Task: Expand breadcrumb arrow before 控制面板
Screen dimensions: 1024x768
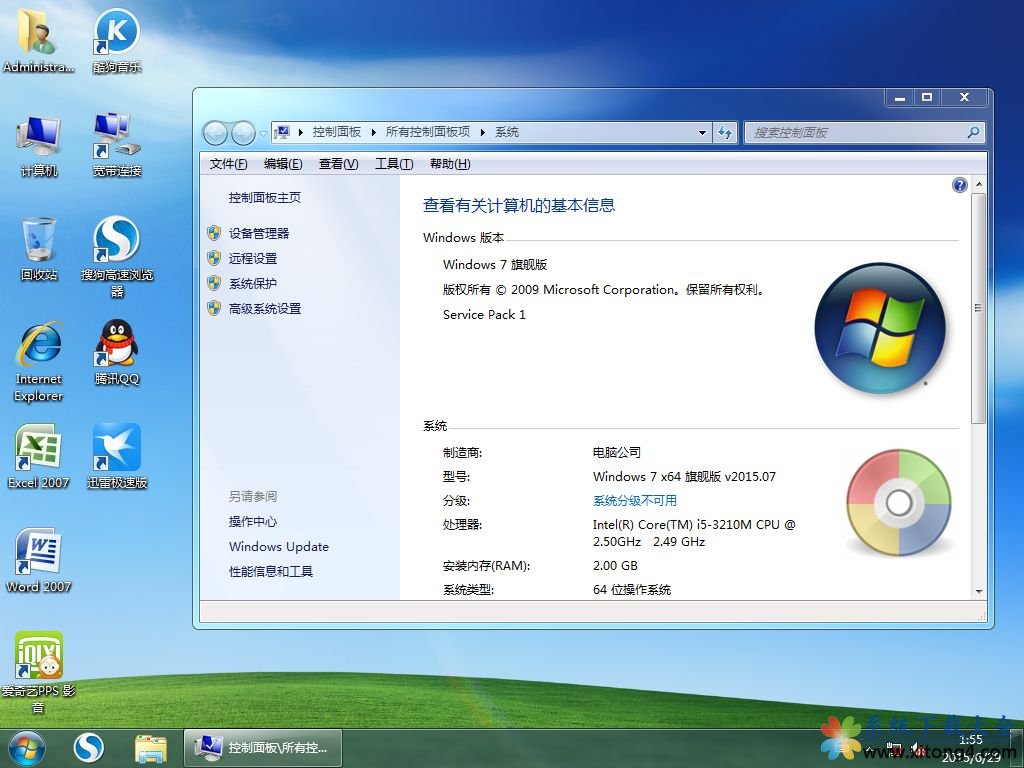Action: (x=300, y=133)
